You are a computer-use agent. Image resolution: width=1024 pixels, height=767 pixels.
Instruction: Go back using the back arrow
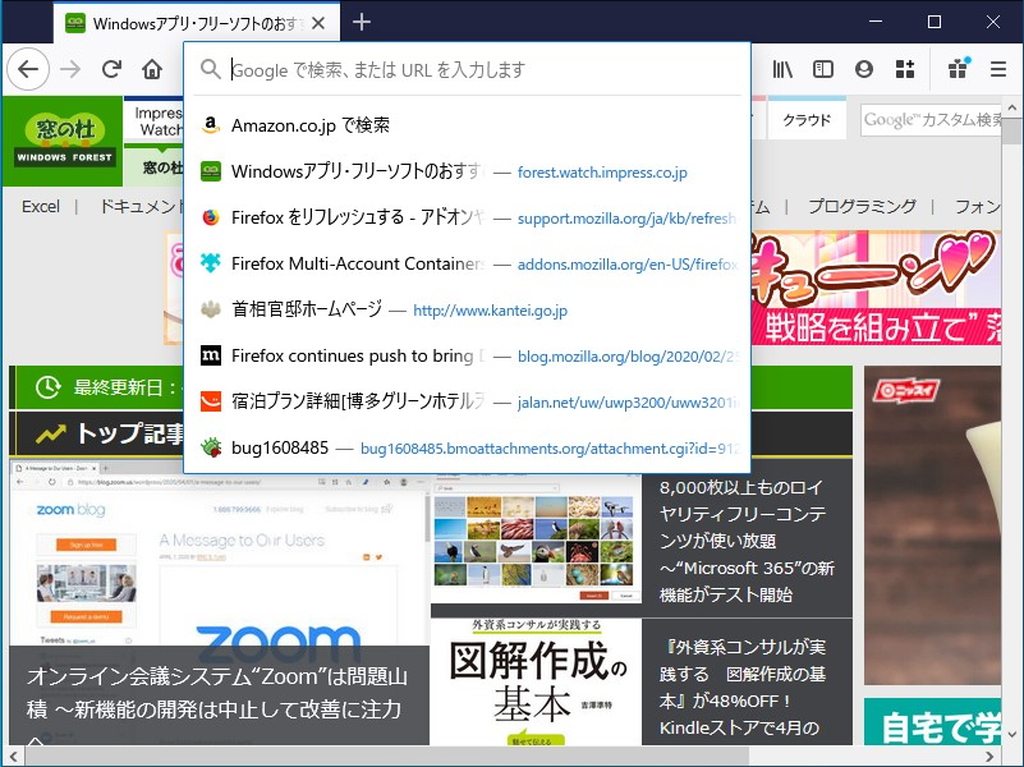[x=27, y=69]
